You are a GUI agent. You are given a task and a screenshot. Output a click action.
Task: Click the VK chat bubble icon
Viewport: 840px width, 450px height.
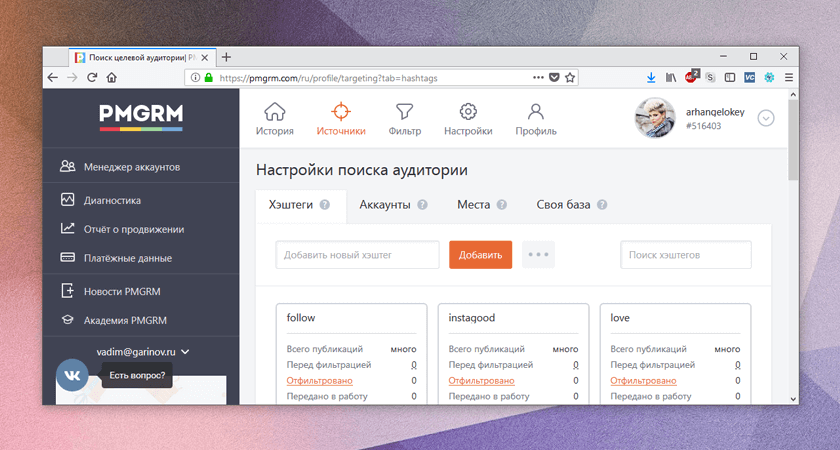pyautogui.click(x=72, y=375)
